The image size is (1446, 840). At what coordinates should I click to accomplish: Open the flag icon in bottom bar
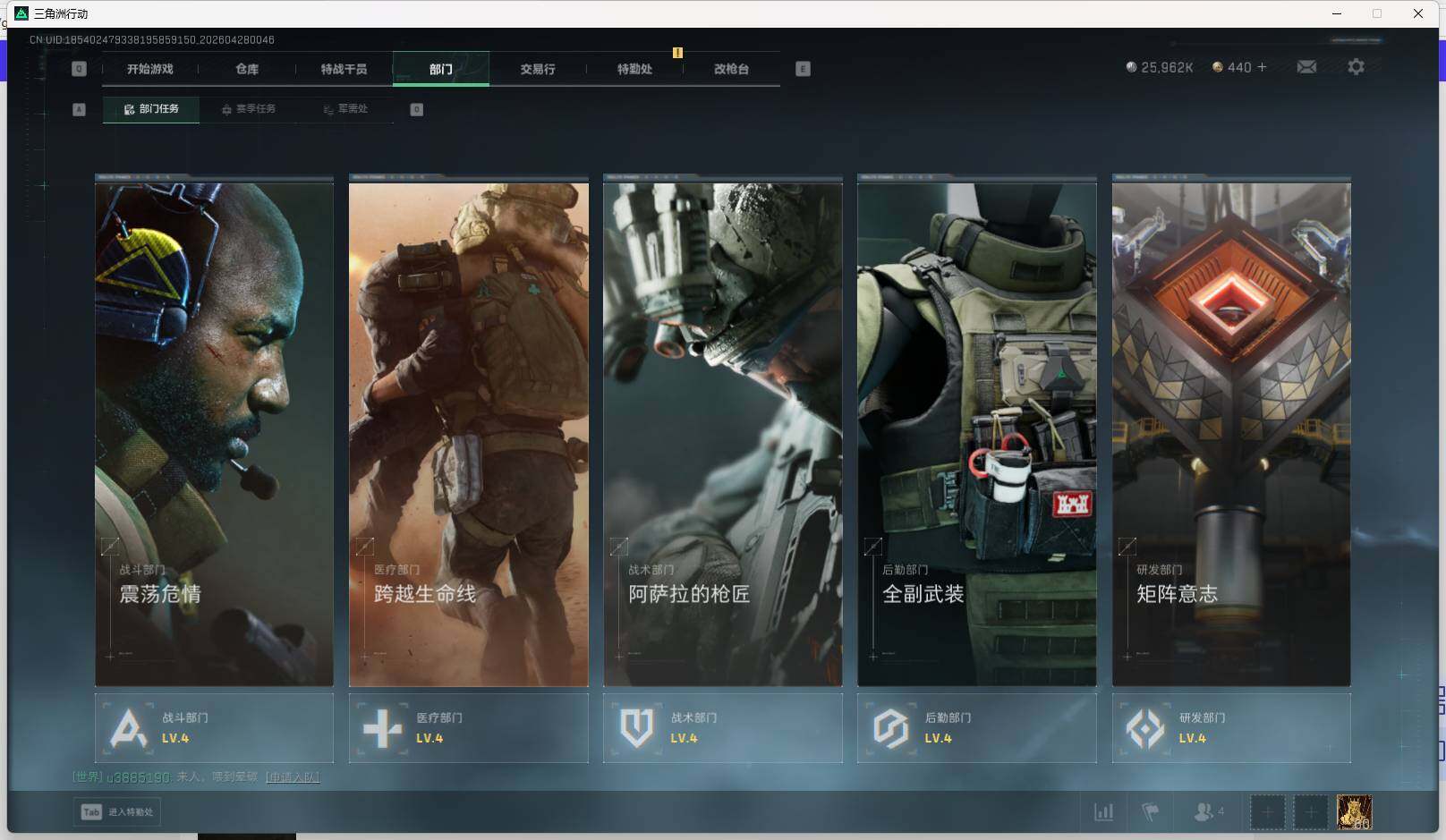point(1151,812)
